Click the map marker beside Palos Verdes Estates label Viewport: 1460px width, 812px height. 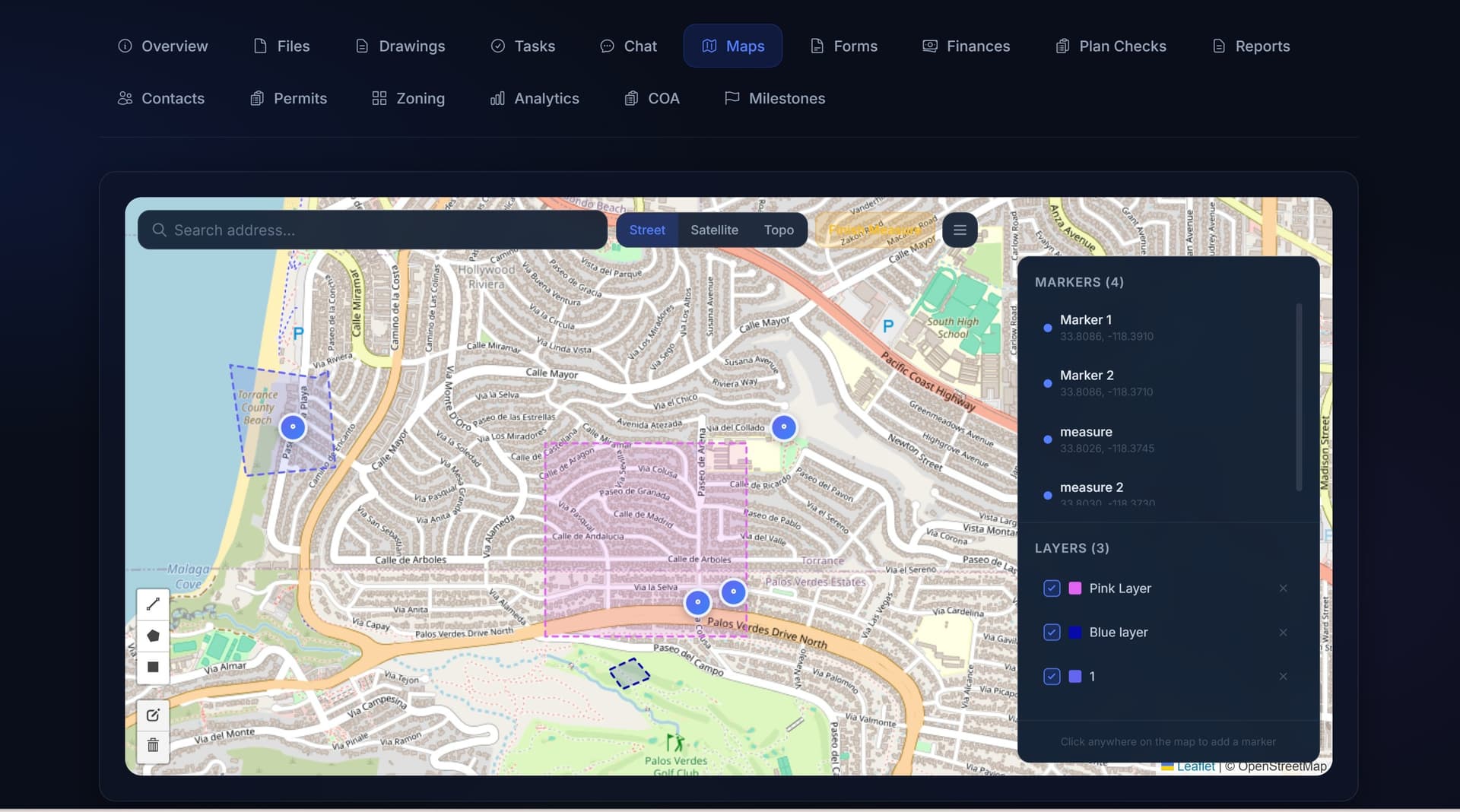(733, 592)
